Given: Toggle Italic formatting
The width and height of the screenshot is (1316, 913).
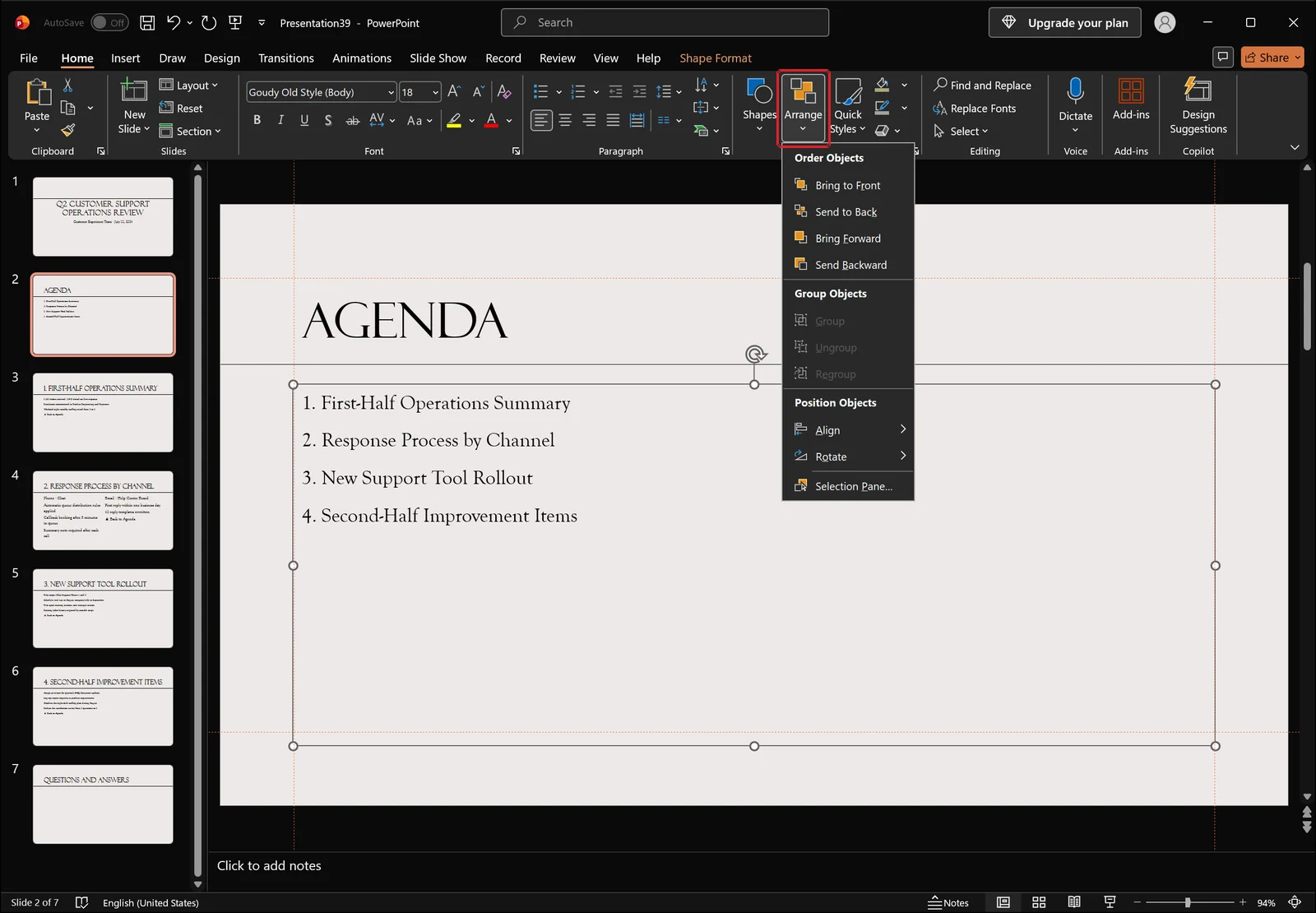Looking at the screenshot, I should tap(280, 120).
